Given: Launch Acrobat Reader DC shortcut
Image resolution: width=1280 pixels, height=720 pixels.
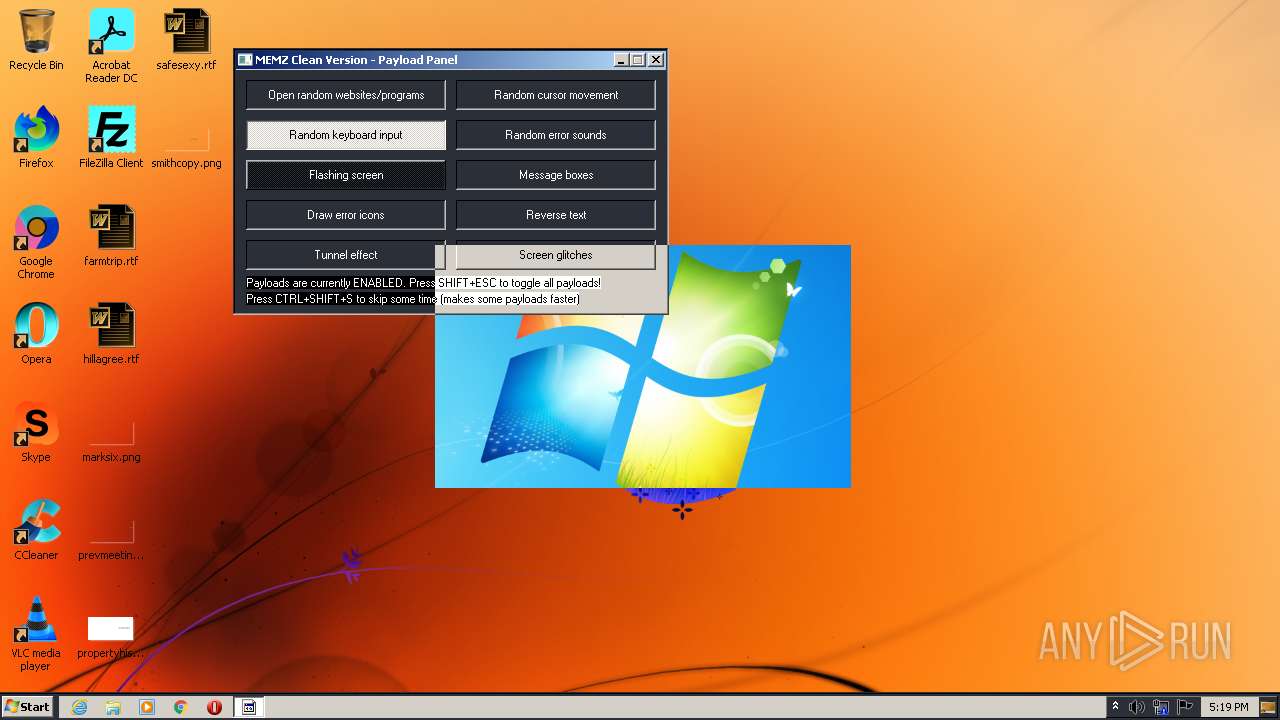Looking at the screenshot, I should coord(111,46).
